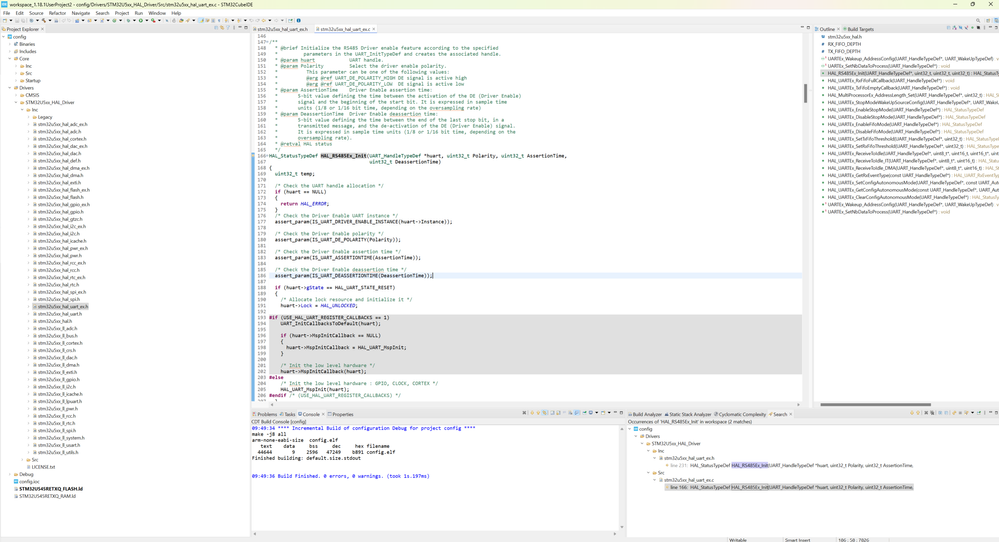Click the Save toolbar icon

tap(17, 20)
